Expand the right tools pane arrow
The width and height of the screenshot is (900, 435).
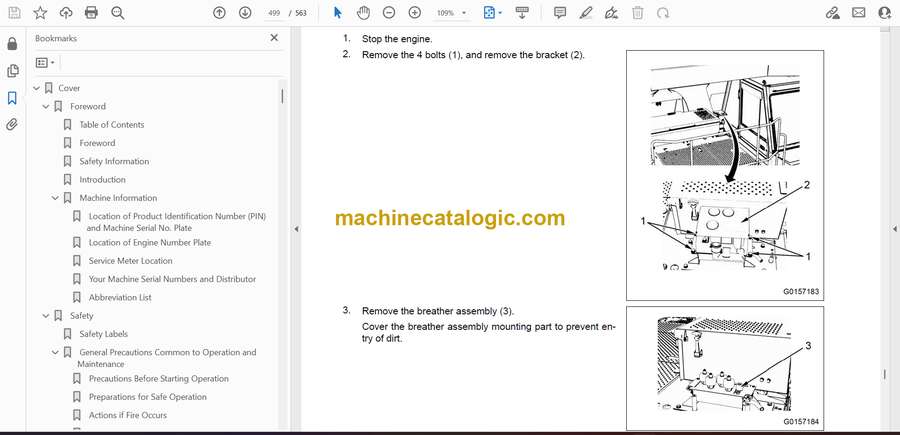click(x=894, y=229)
